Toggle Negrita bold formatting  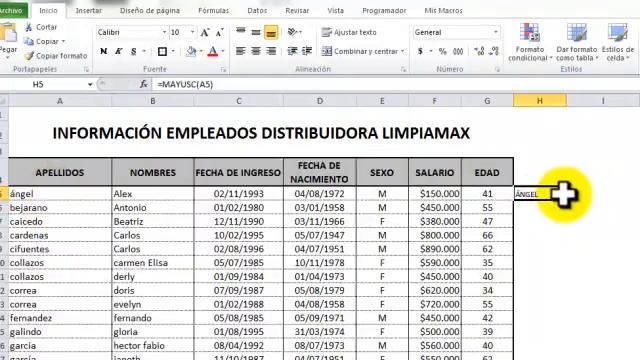104,51
